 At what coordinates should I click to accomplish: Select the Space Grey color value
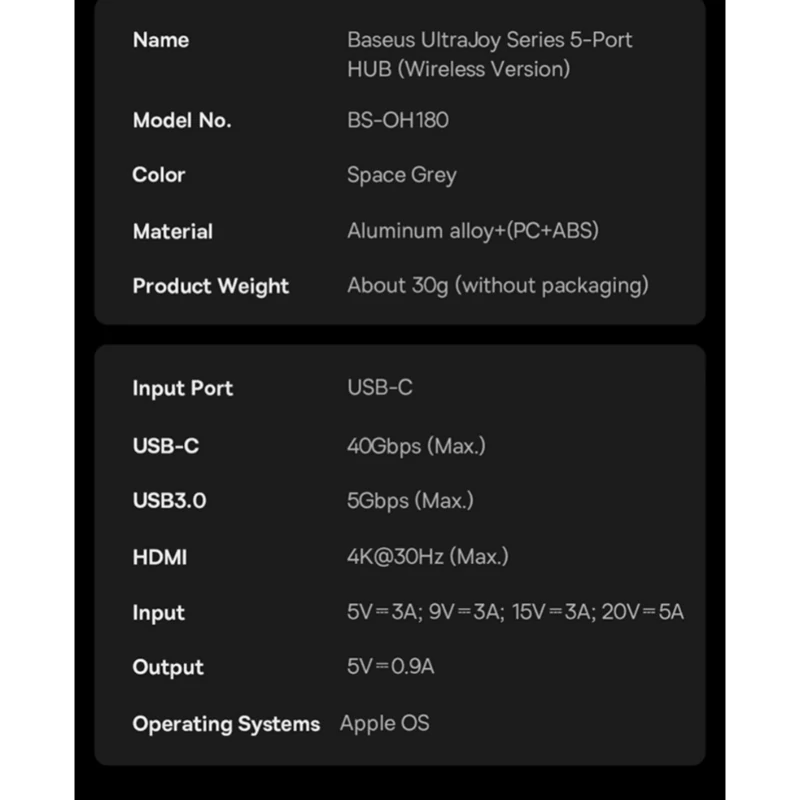click(401, 175)
